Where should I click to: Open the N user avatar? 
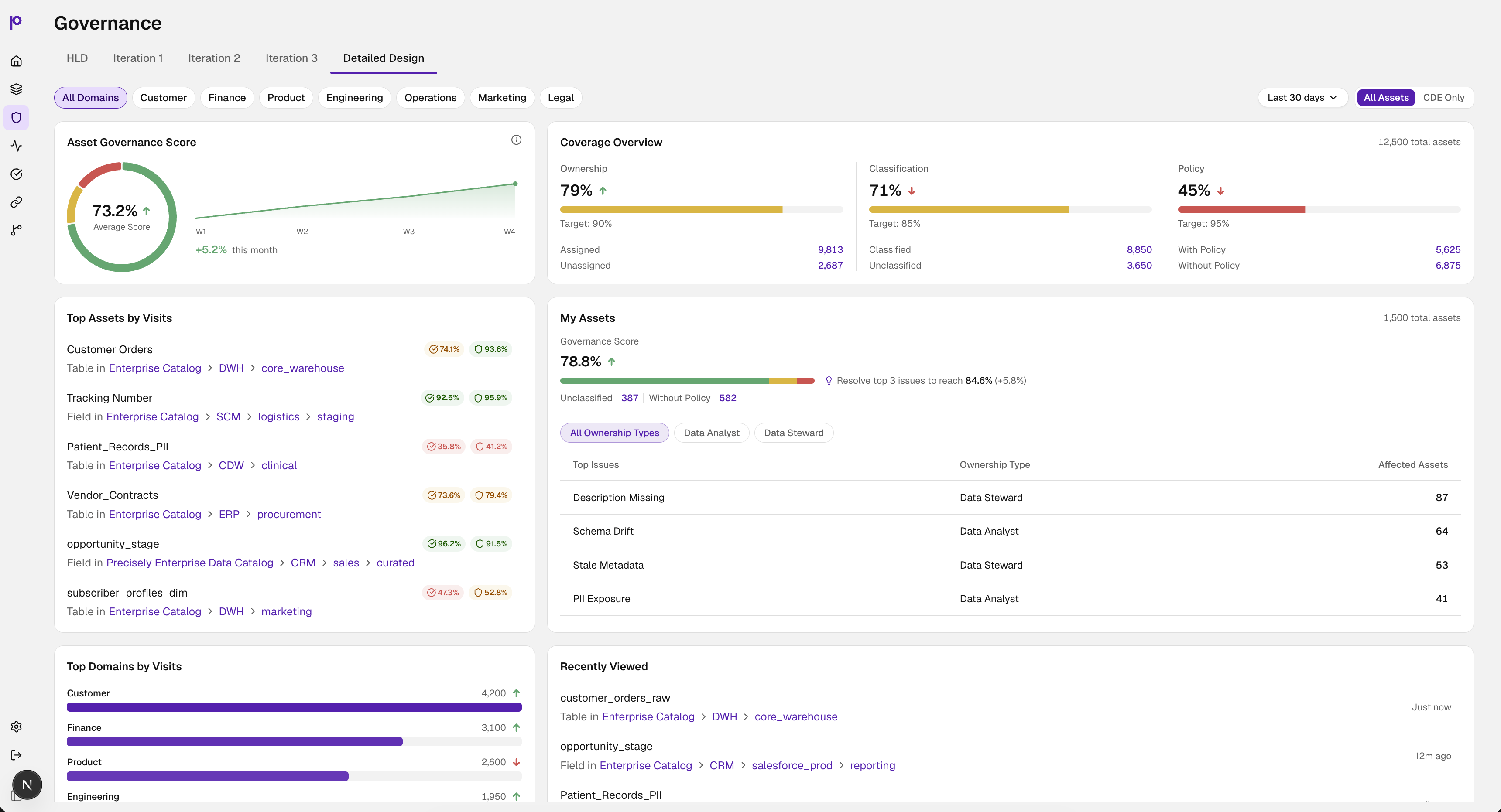27,785
